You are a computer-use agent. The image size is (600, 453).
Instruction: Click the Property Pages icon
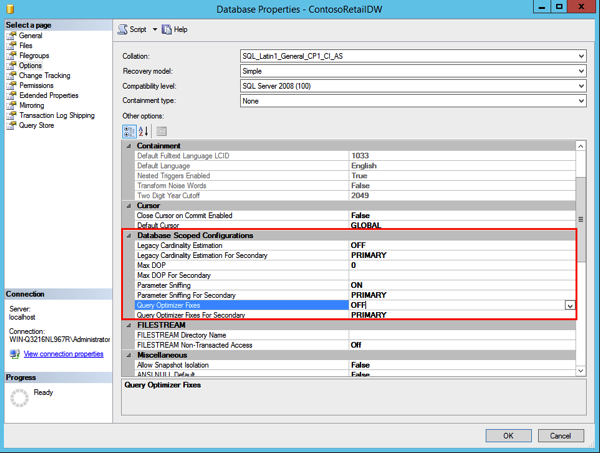tap(161, 132)
